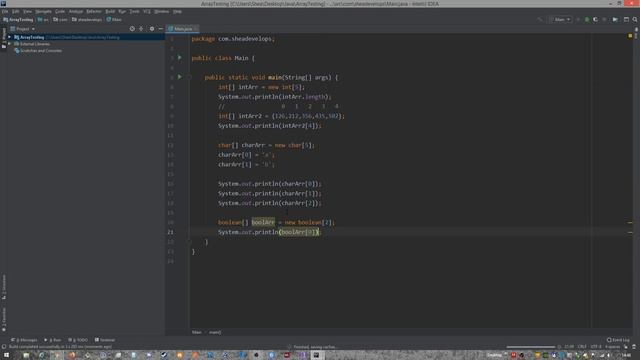Click the yellow inspection indicator square

[x=630, y=36]
